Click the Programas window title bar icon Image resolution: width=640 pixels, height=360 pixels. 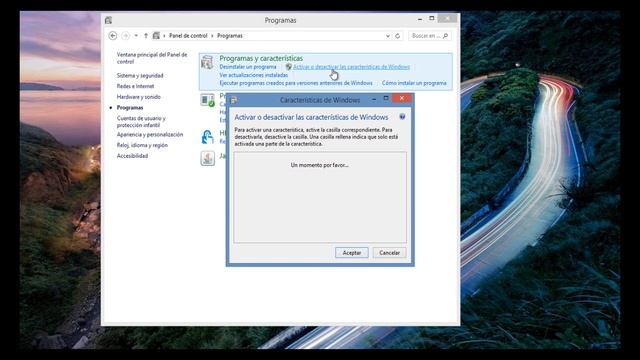click(x=108, y=20)
